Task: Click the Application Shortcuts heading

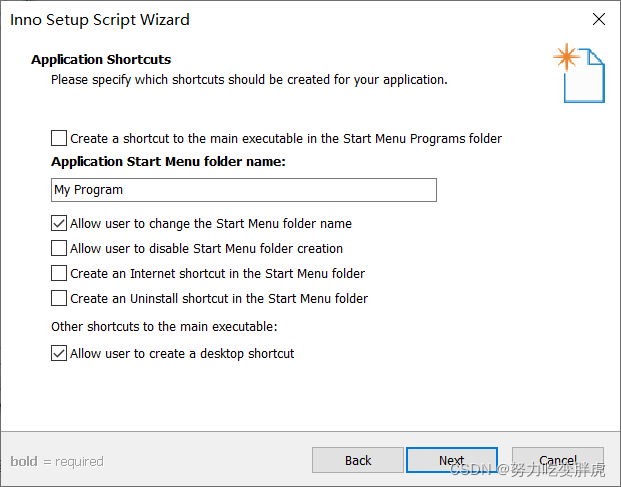Action: point(101,59)
